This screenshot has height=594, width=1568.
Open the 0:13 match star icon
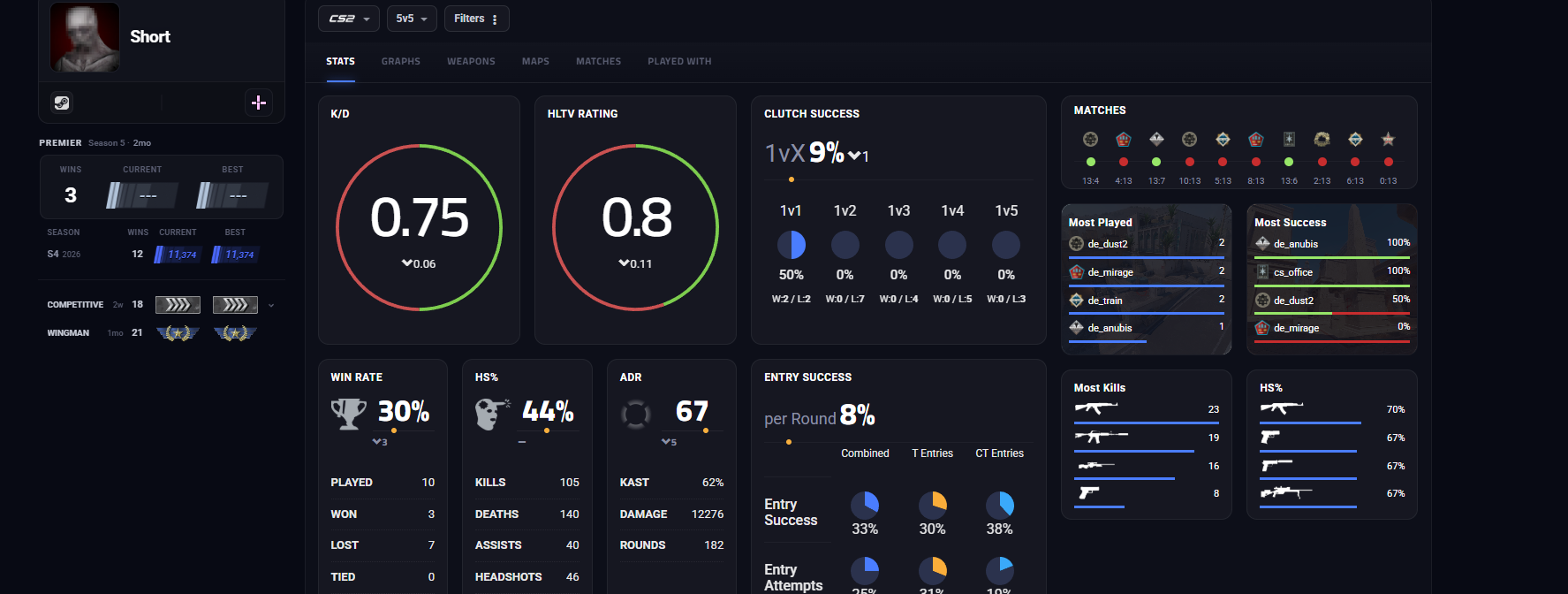[1388, 139]
